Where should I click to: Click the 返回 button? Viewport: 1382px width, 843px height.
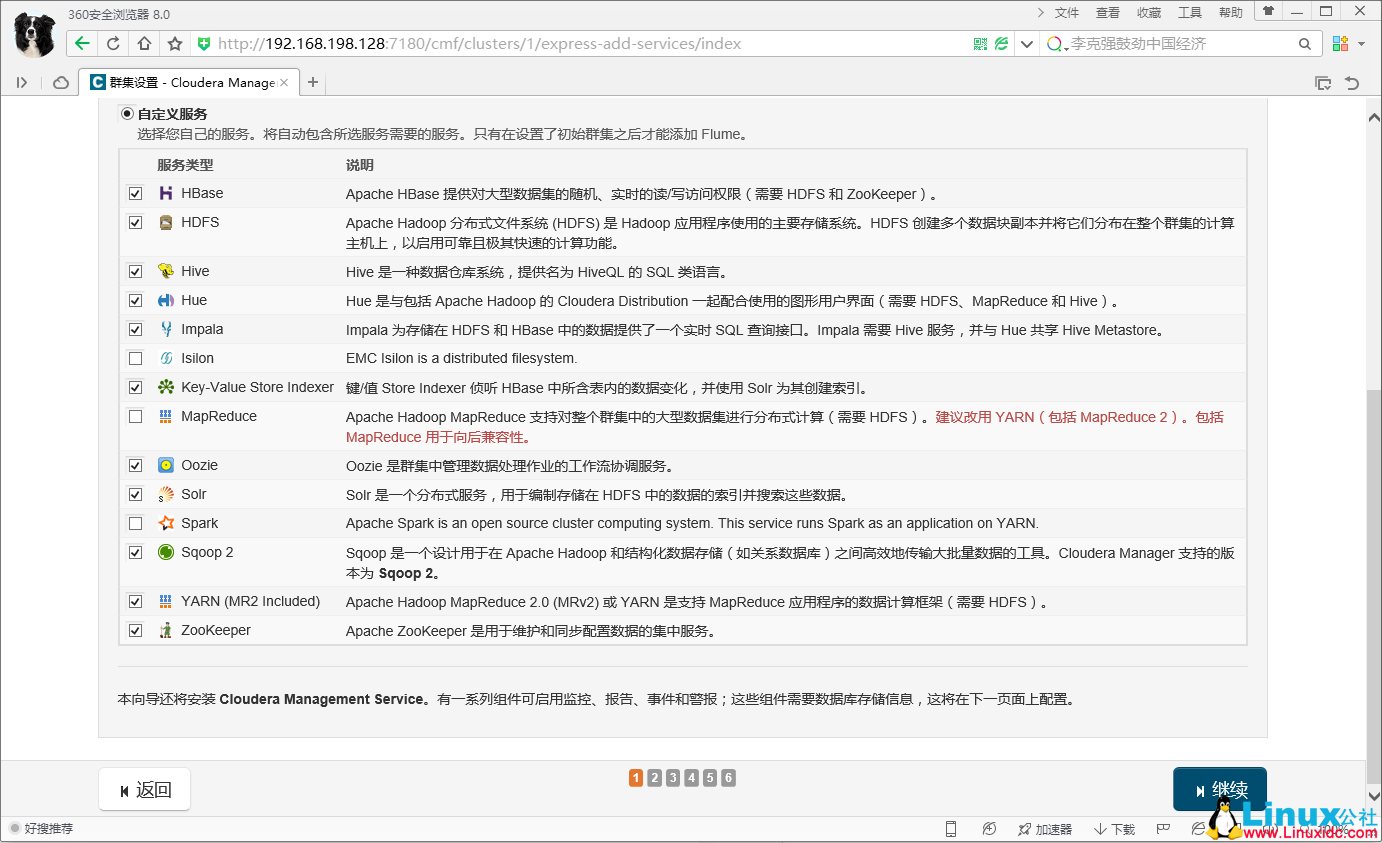[144, 789]
